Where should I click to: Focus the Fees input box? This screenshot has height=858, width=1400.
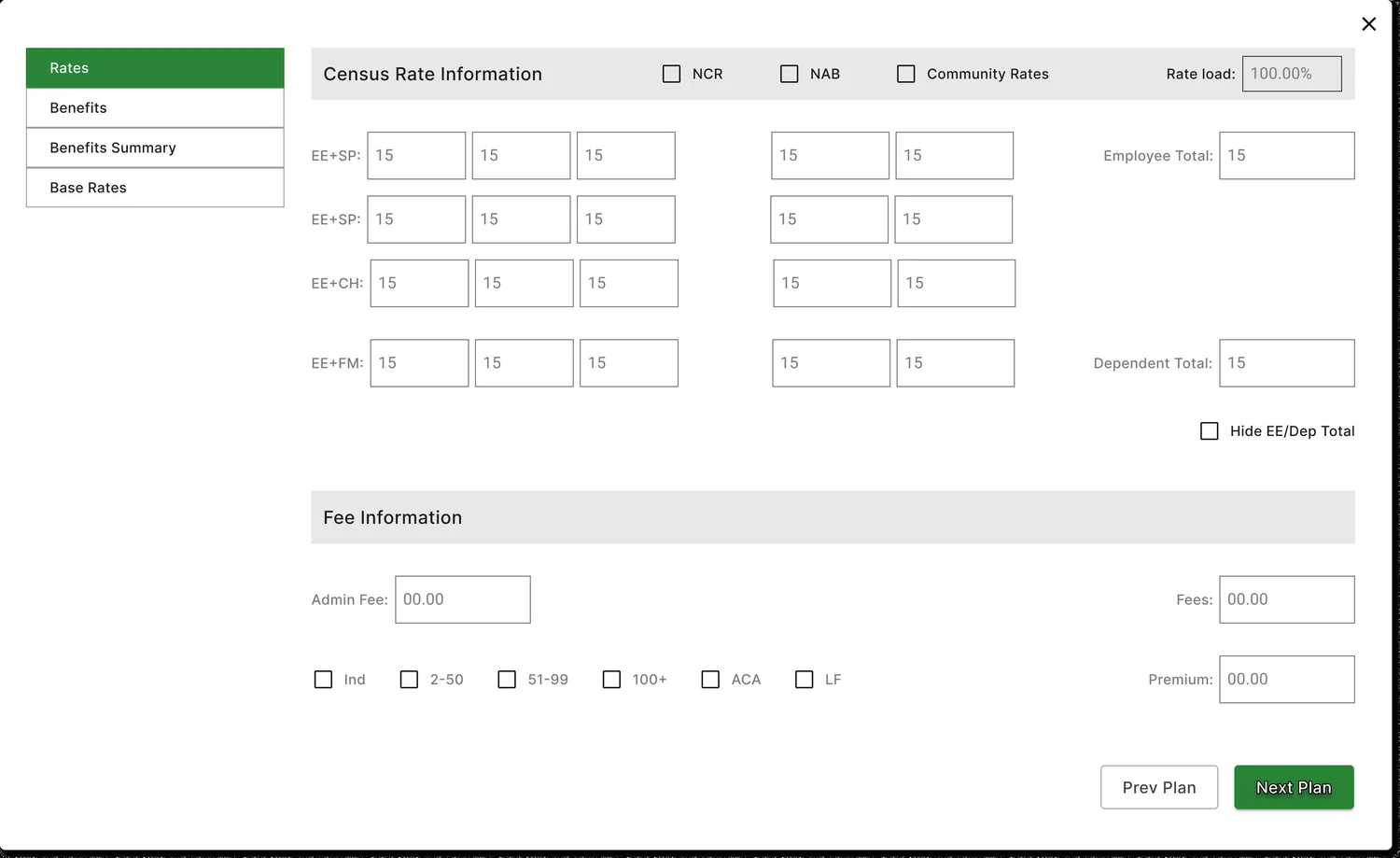click(x=1287, y=599)
